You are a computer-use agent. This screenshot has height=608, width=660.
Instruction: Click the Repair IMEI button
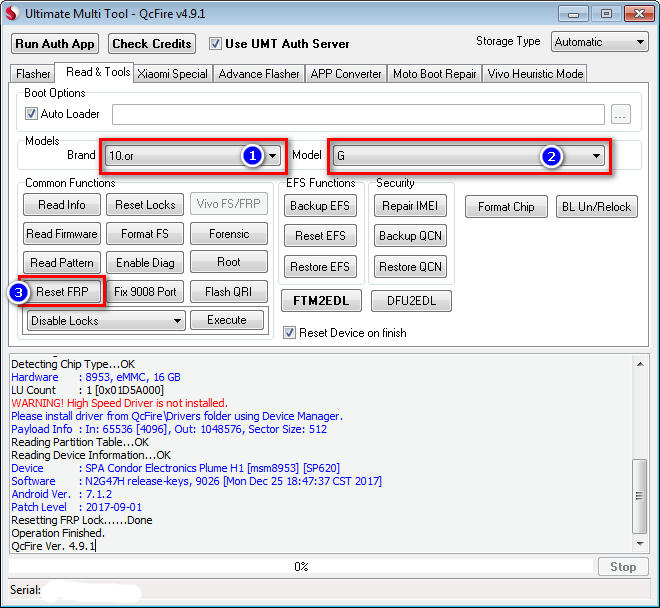(410, 205)
